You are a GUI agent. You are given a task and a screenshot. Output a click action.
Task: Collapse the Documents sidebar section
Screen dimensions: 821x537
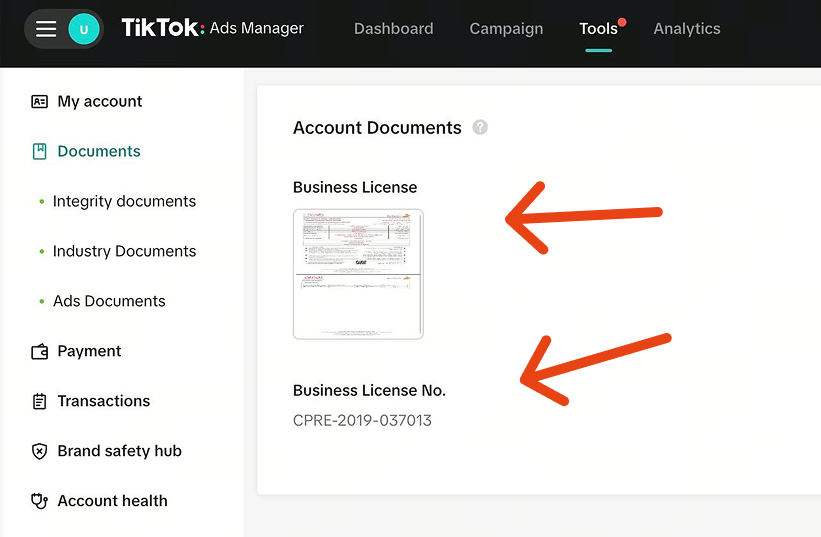(x=98, y=151)
